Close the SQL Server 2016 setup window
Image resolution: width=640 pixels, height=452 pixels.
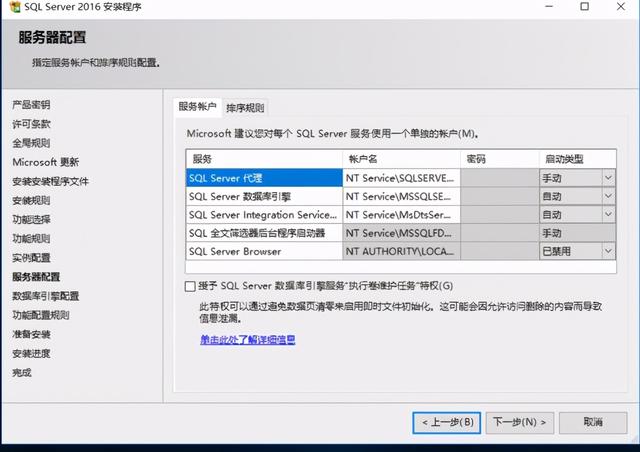[x=621, y=7]
